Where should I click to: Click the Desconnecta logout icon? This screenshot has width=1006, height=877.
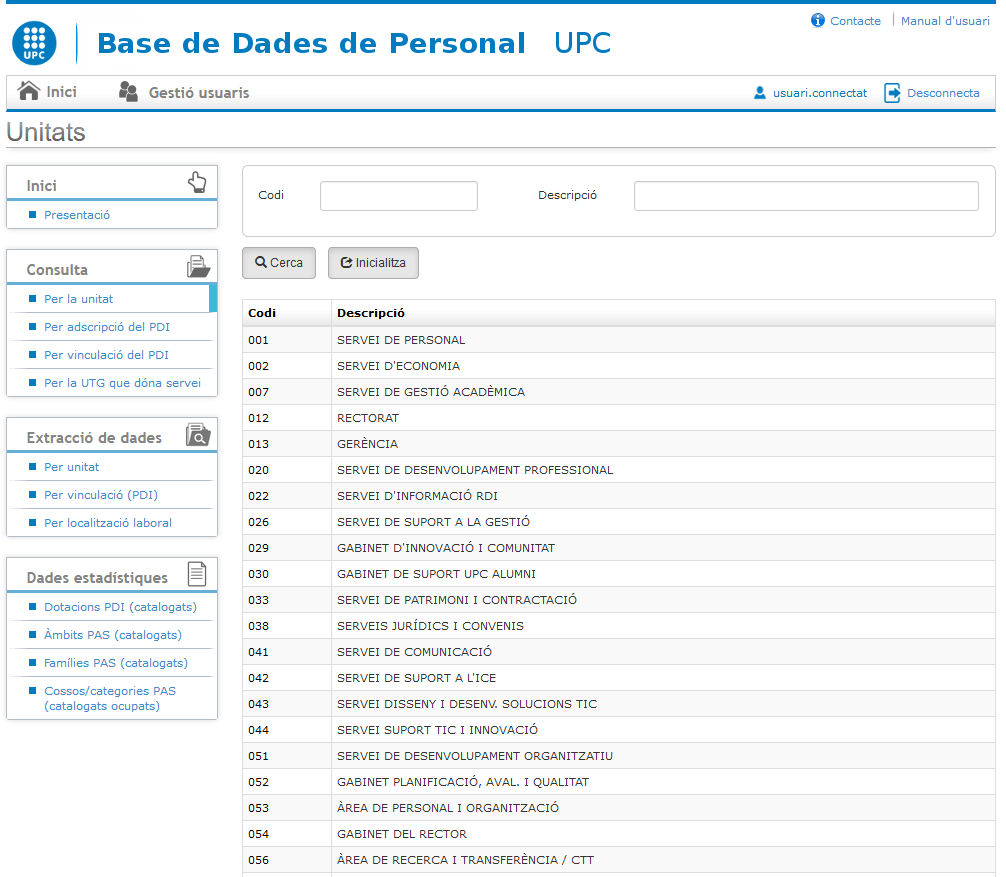tap(892, 93)
